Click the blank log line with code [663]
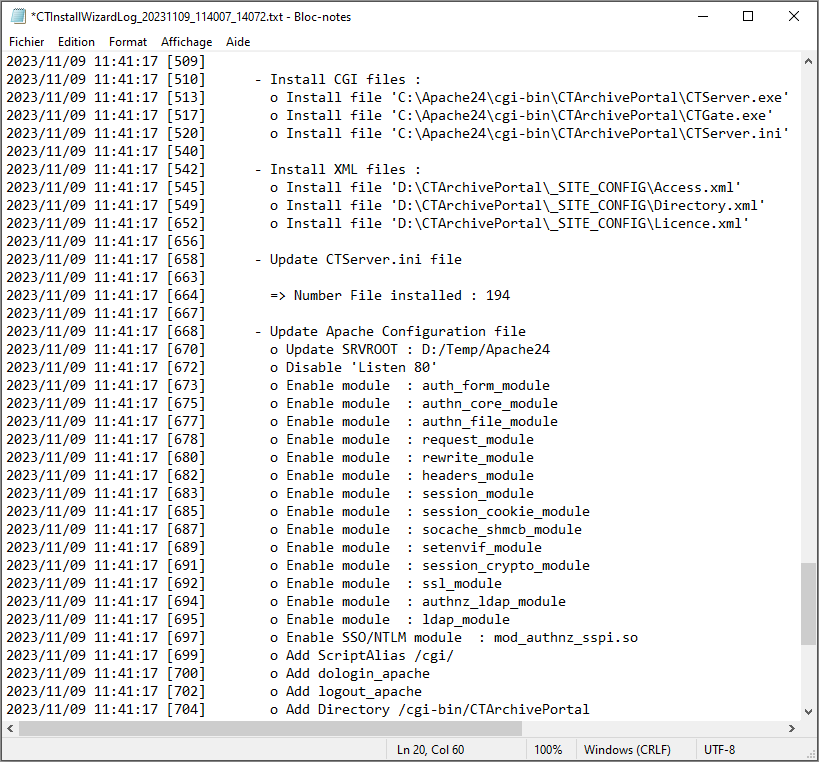819x762 pixels. pos(106,277)
